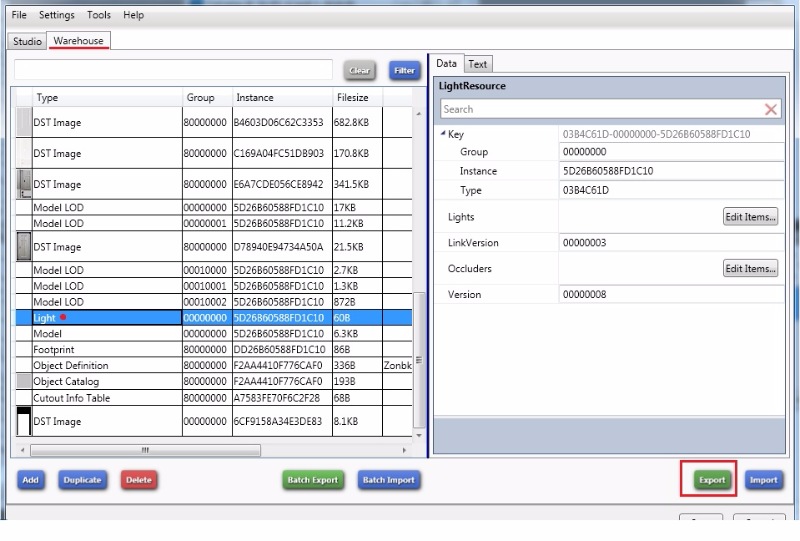Click Edit Items for Lights

coord(750,217)
